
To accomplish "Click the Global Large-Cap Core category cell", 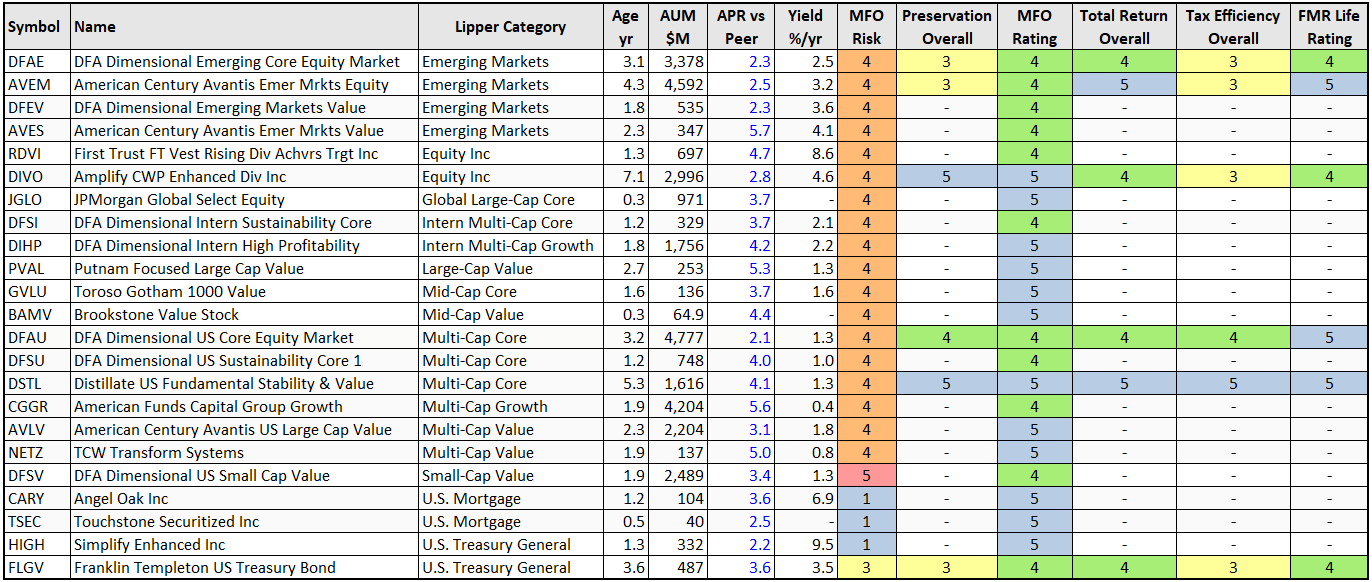I will pos(498,200).
